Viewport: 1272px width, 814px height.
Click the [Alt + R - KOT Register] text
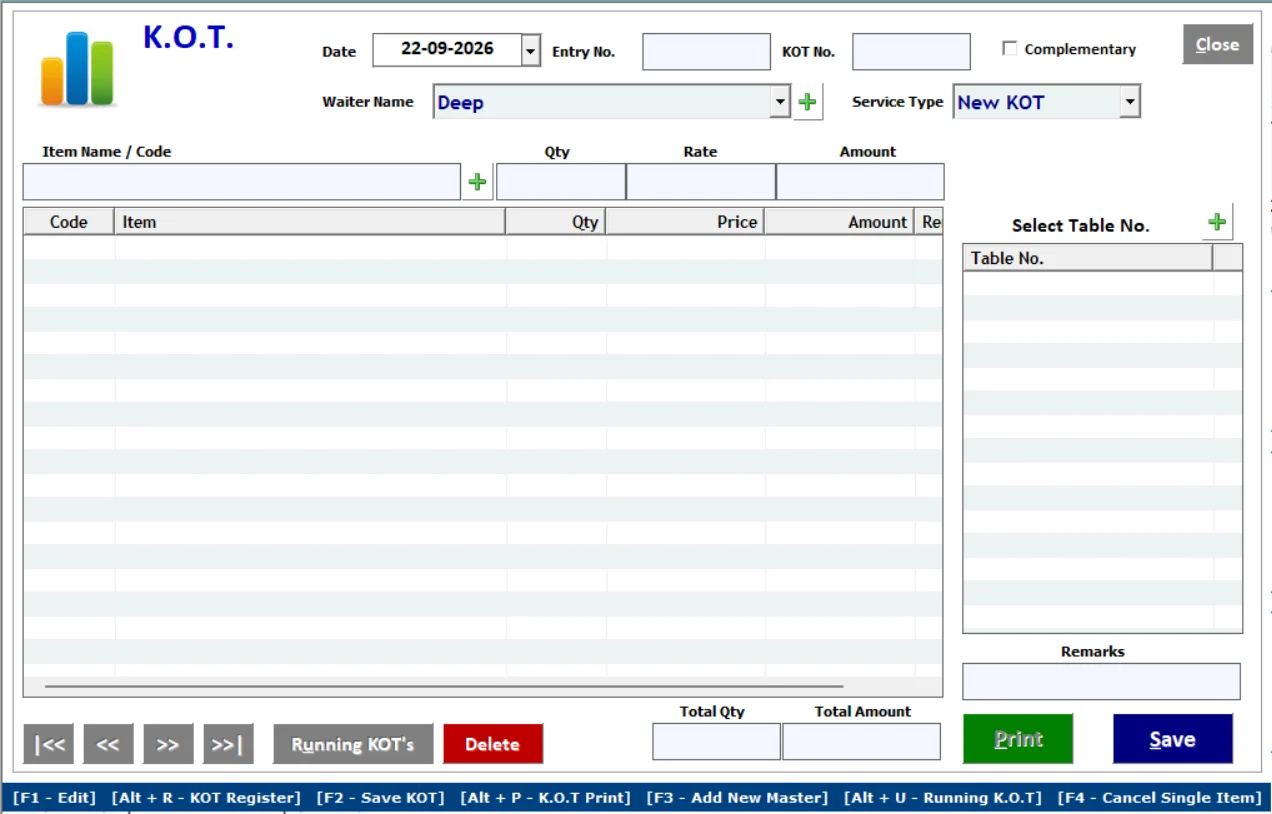point(206,798)
